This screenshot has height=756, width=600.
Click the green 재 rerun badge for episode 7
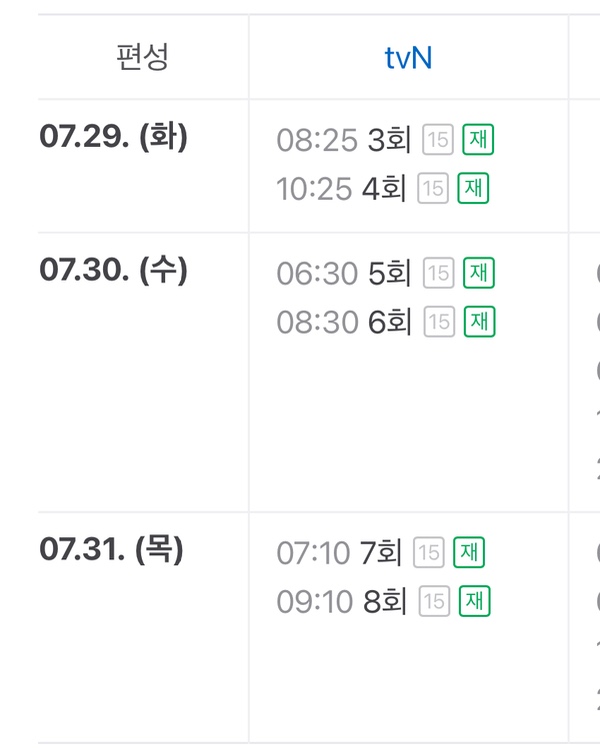tap(469, 552)
